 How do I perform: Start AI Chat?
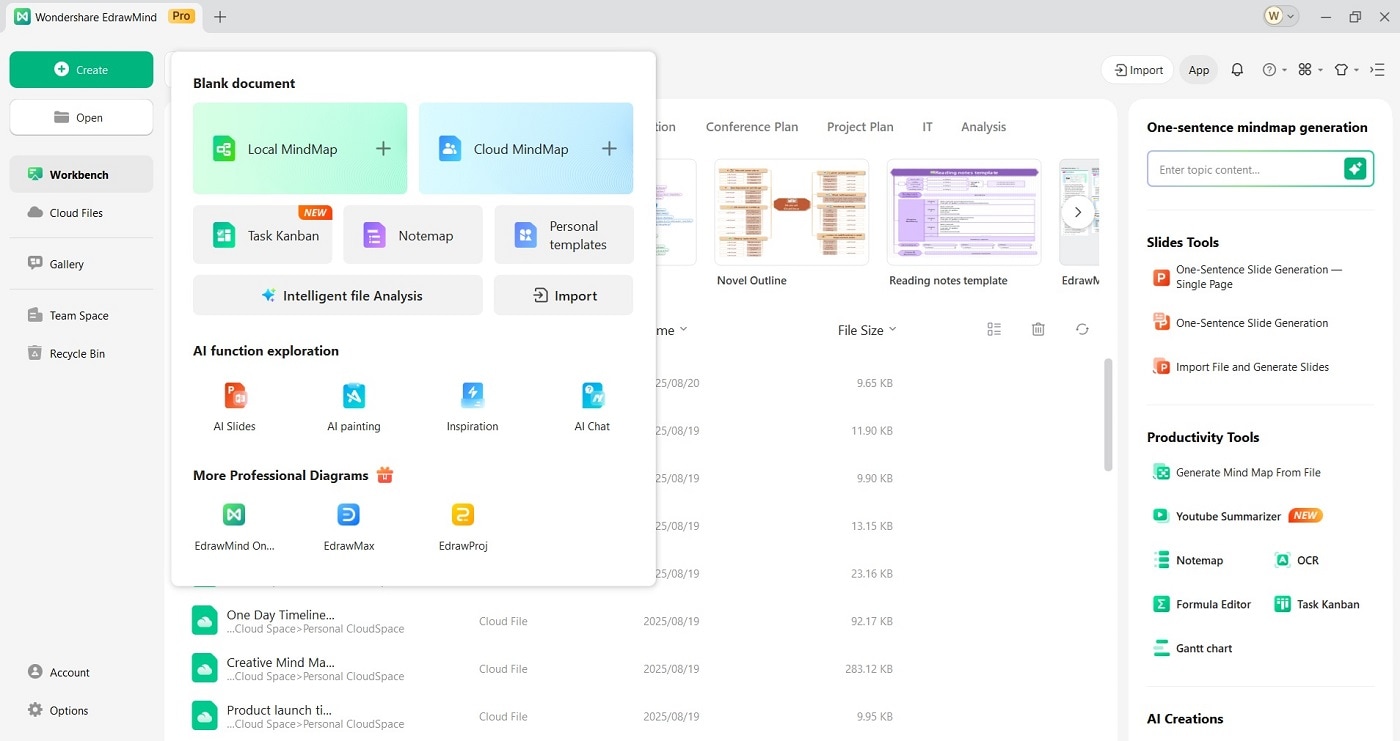click(x=592, y=407)
